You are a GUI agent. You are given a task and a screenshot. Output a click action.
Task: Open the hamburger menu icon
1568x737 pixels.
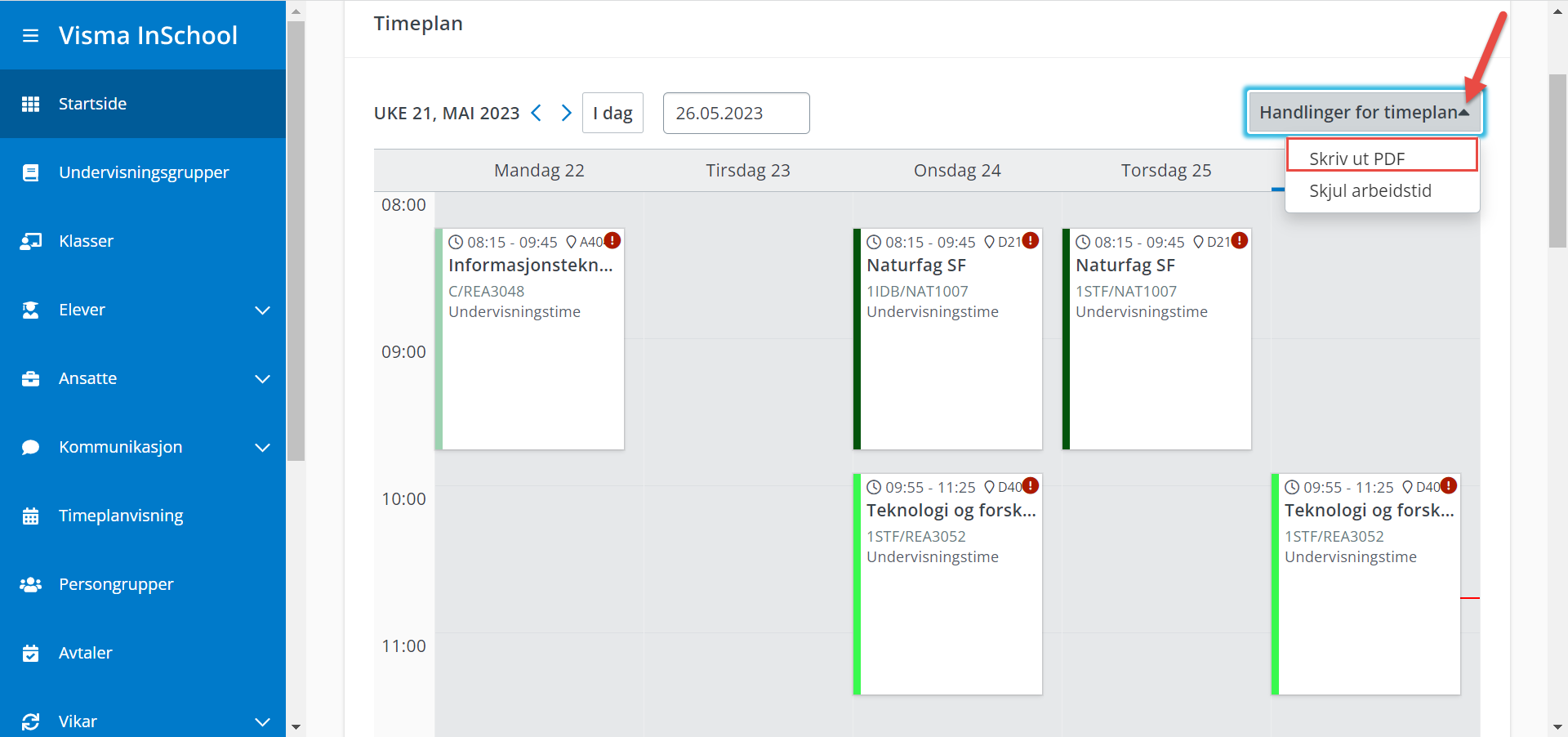[30, 36]
